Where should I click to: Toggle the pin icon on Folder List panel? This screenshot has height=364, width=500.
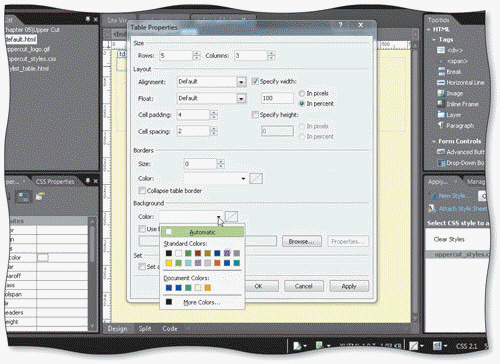click(88, 20)
